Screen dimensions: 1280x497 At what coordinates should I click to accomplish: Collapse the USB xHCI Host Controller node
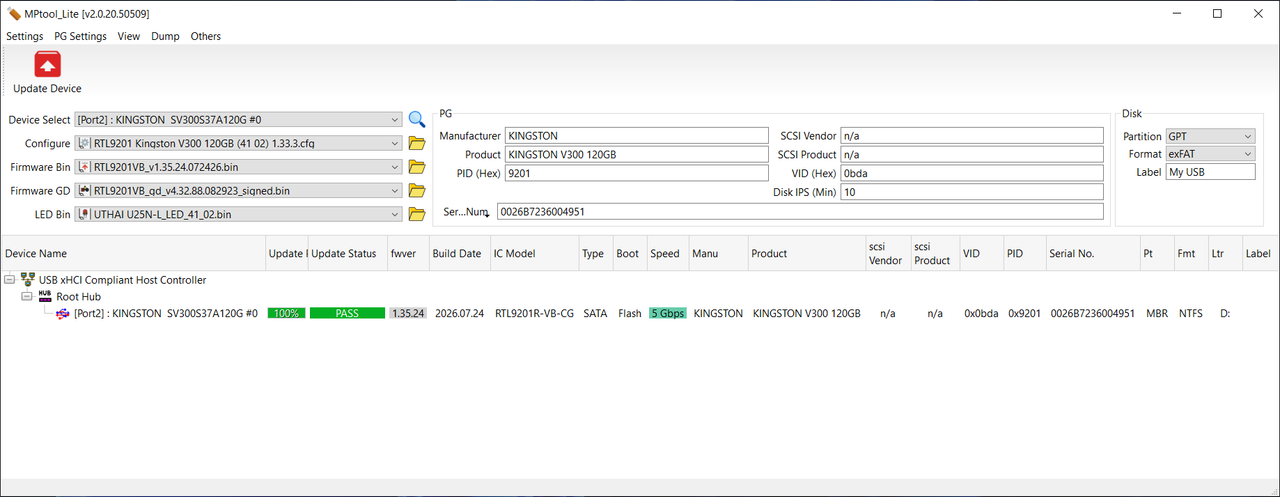(10, 280)
